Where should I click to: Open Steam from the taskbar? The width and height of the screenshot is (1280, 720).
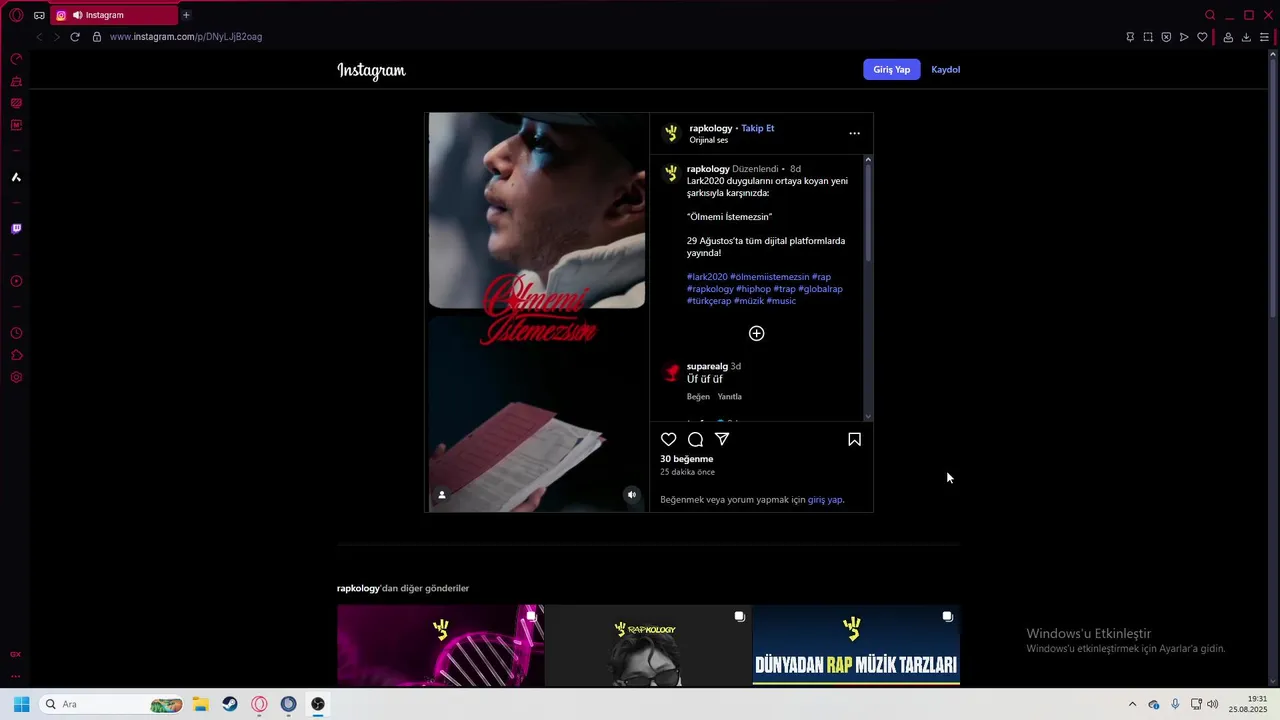point(230,704)
